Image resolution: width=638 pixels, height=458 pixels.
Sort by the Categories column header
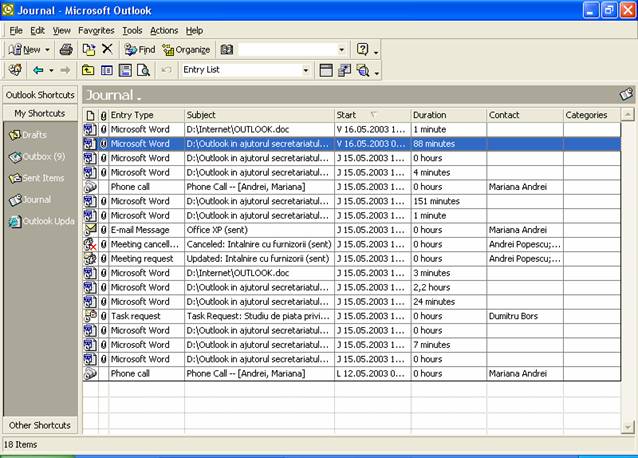click(x=592, y=115)
